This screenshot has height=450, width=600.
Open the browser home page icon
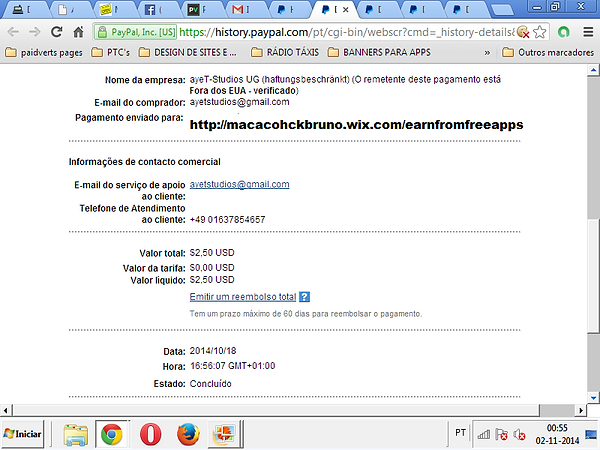click(78, 32)
